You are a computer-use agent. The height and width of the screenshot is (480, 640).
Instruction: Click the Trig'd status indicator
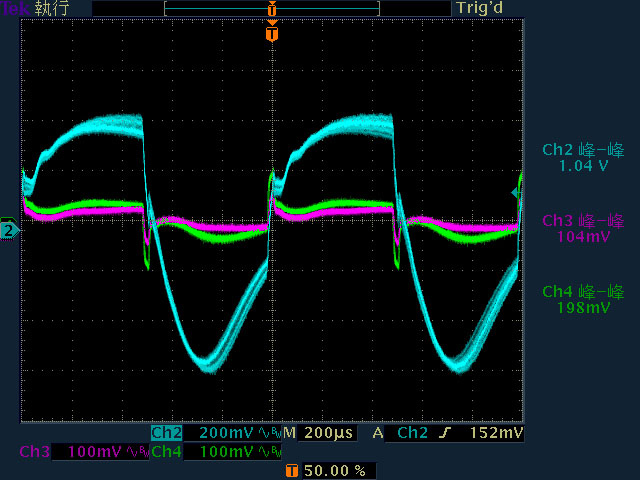click(480, 8)
